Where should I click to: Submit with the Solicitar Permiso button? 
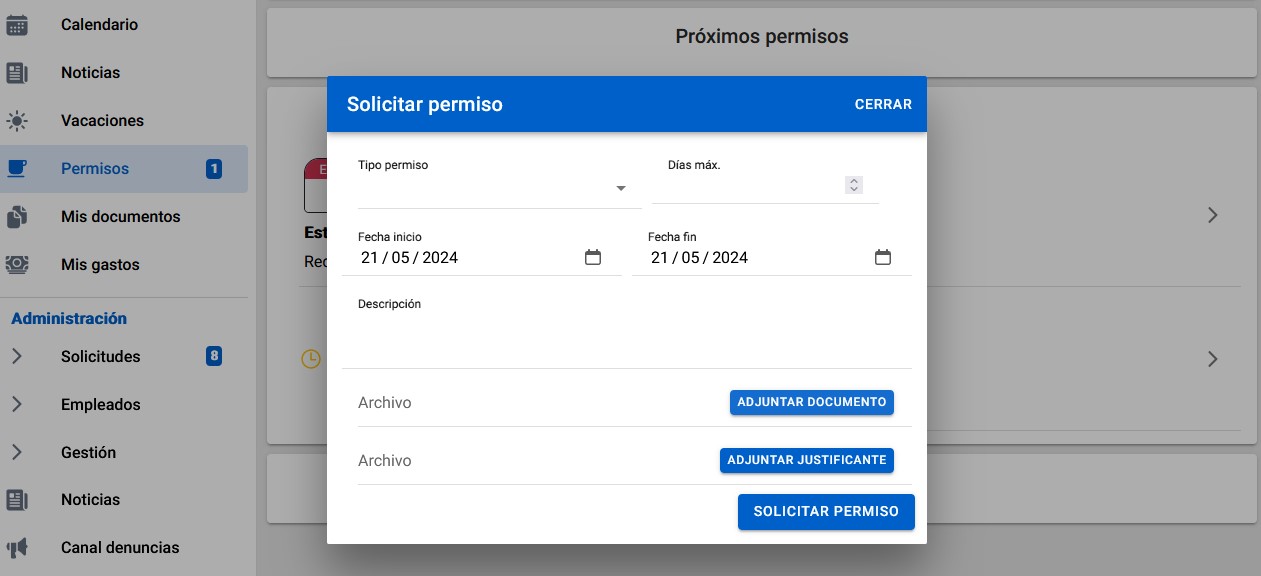[x=826, y=511]
